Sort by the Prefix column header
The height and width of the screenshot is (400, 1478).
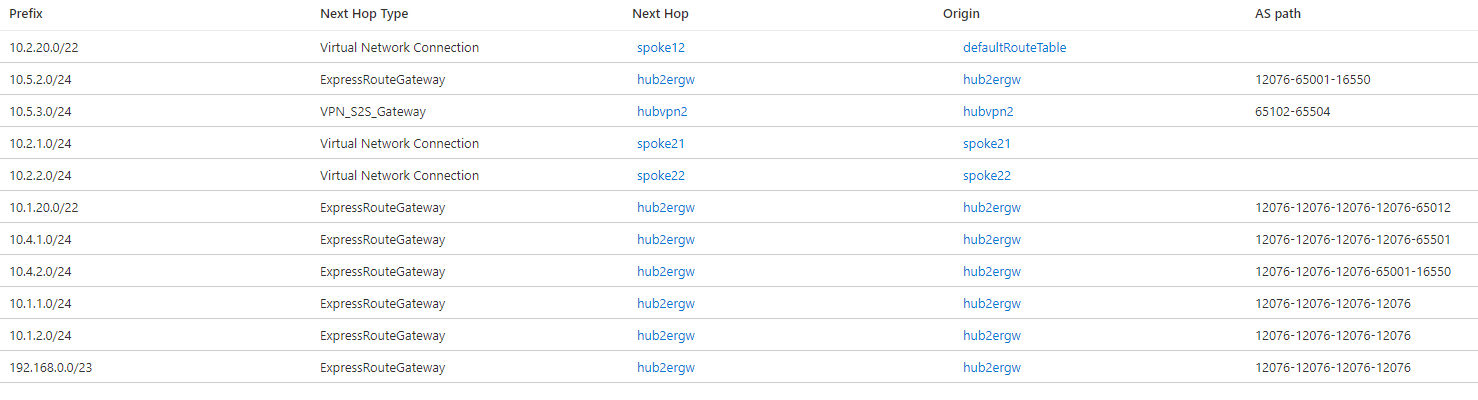pyautogui.click(x=26, y=14)
